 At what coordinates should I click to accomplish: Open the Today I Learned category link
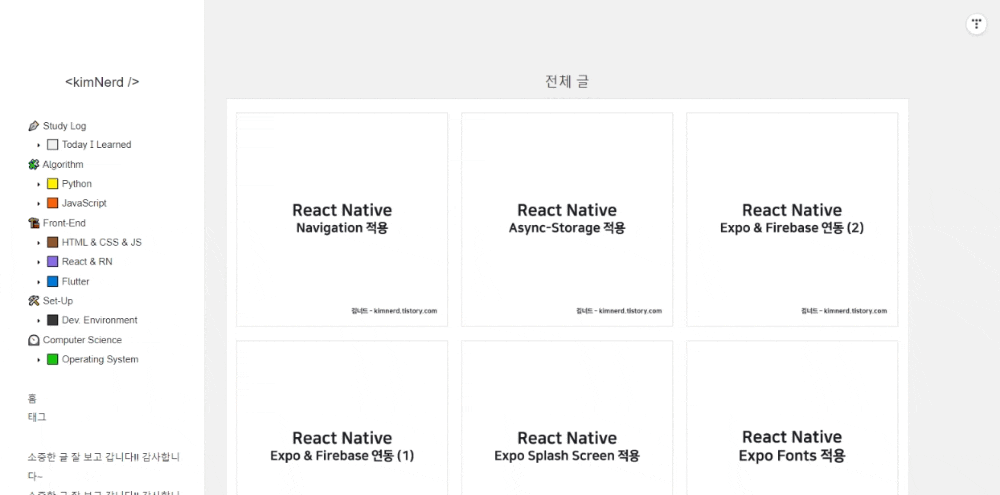(x=96, y=145)
